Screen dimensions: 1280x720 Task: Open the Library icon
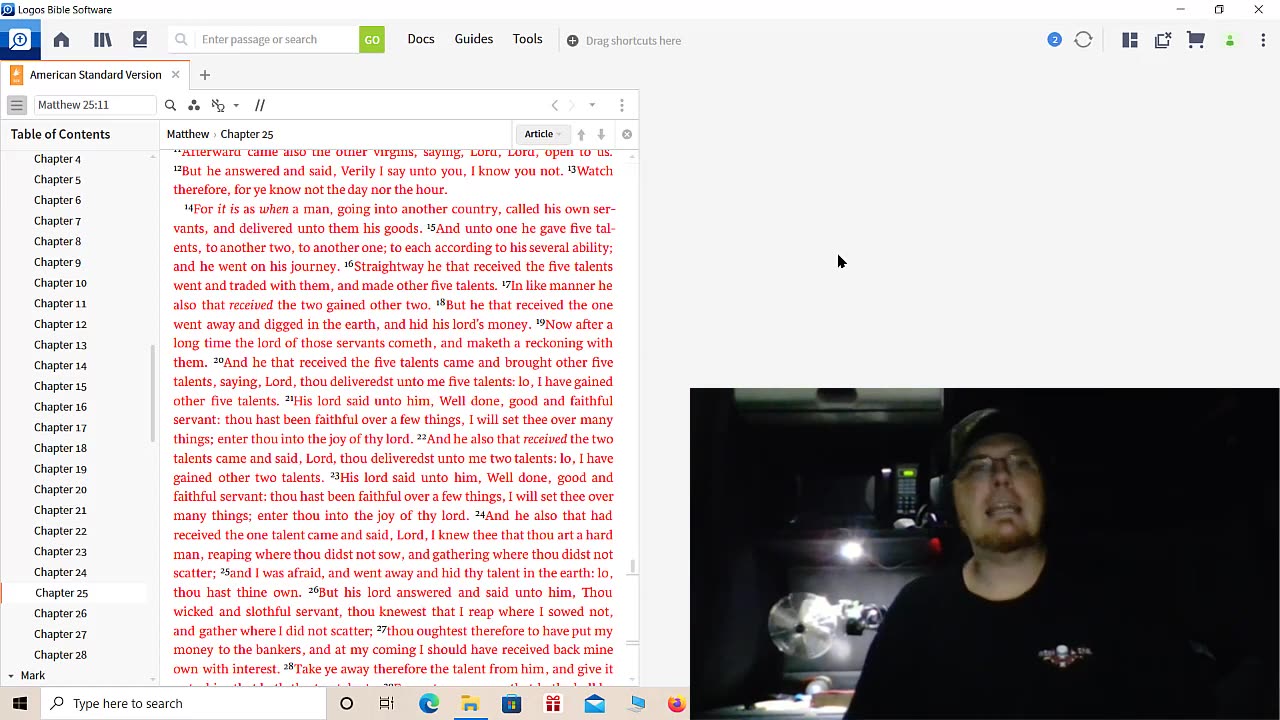(102, 40)
